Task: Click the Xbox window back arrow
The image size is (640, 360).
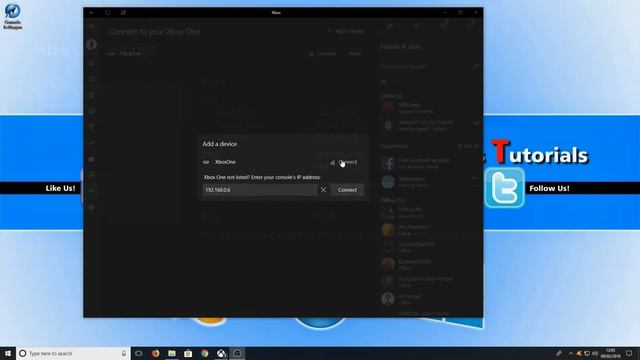Action: 91,13
